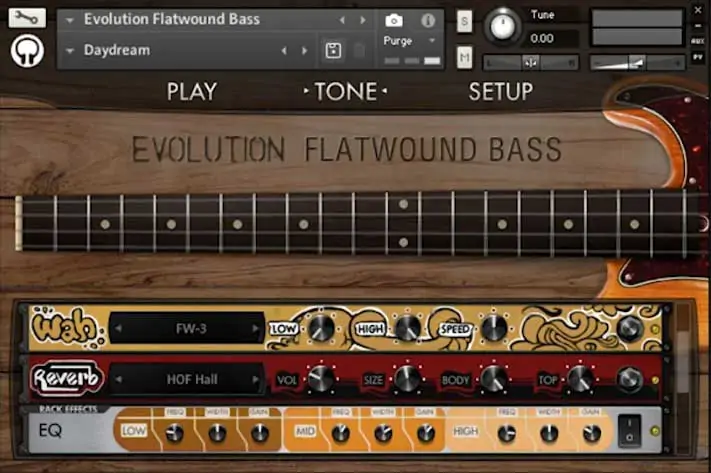Click the Tune value field showing 0.00
This screenshot has height=473, width=711.
click(x=554, y=38)
